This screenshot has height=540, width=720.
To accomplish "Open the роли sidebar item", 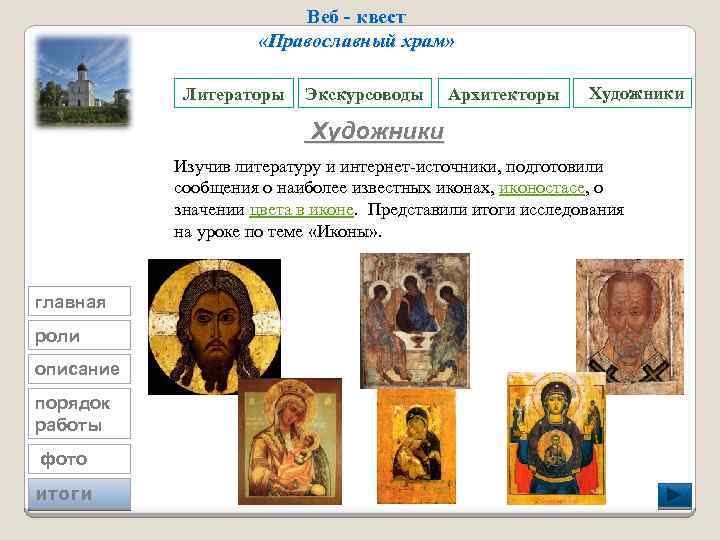I will pyautogui.click(x=79, y=335).
